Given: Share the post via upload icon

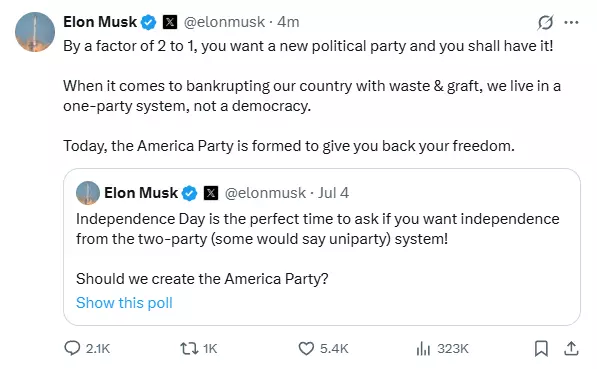Looking at the screenshot, I should click(571, 348).
